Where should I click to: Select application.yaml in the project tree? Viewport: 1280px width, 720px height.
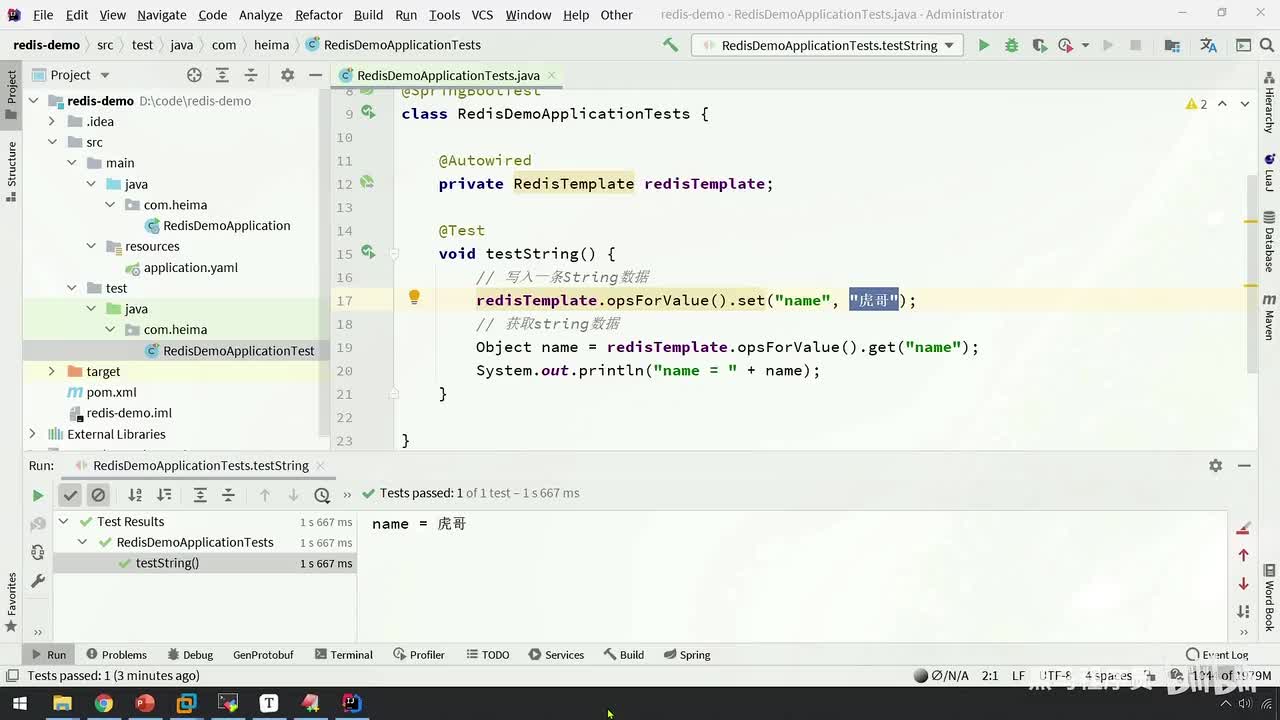click(190, 268)
